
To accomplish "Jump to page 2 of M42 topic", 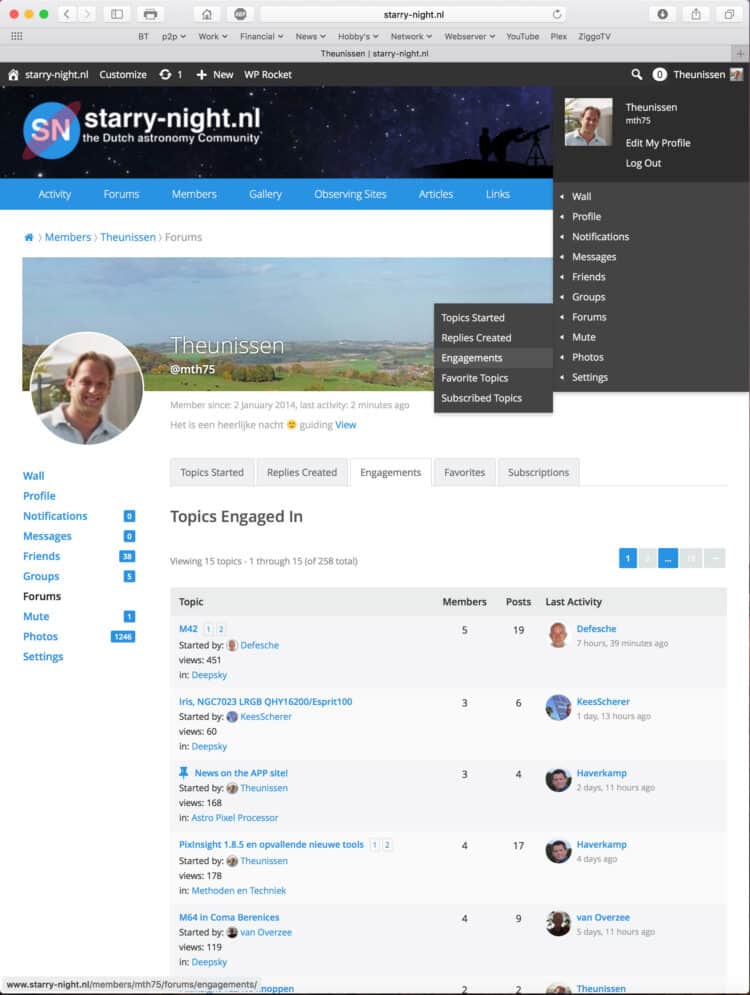I will pos(221,629).
